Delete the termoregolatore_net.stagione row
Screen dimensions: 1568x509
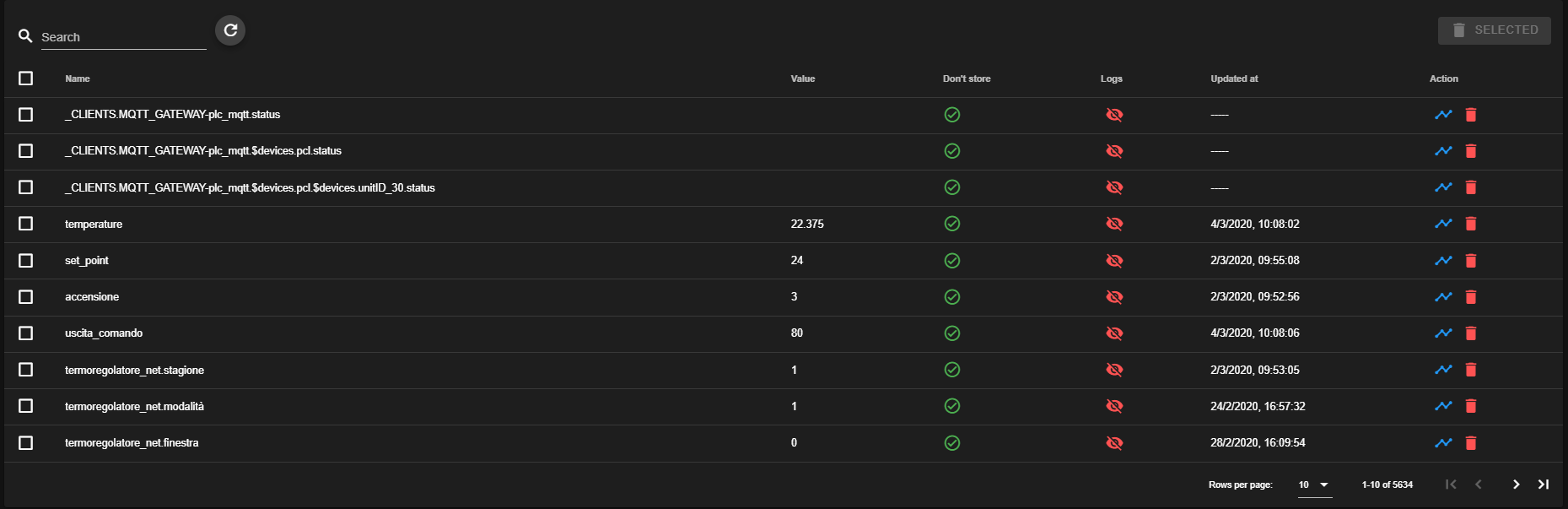pyautogui.click(x=1471, y=370)
